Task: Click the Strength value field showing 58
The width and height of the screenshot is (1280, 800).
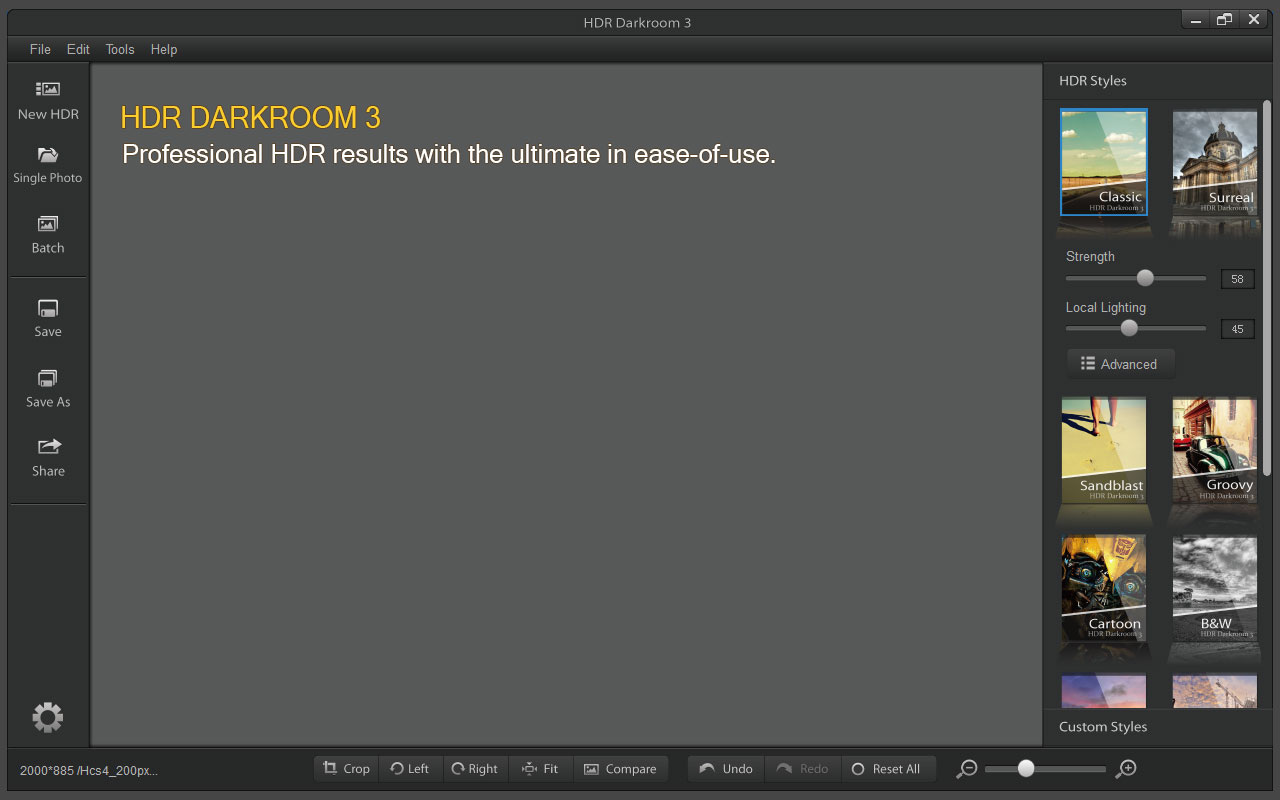Action: (1237, 279)
